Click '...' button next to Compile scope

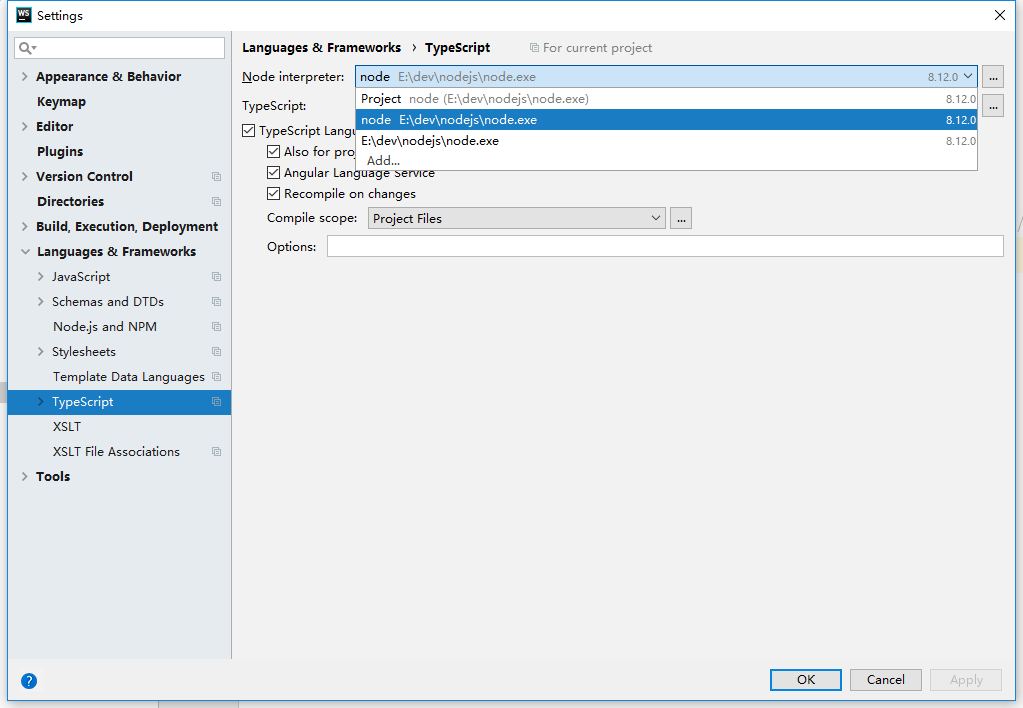[680, 218]
